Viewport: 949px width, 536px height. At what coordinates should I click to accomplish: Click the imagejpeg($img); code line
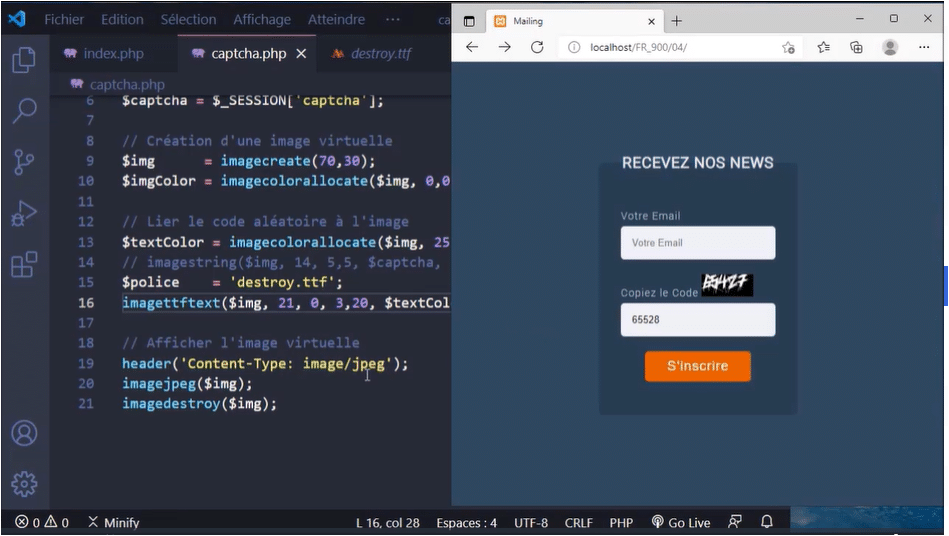point(187,384)
